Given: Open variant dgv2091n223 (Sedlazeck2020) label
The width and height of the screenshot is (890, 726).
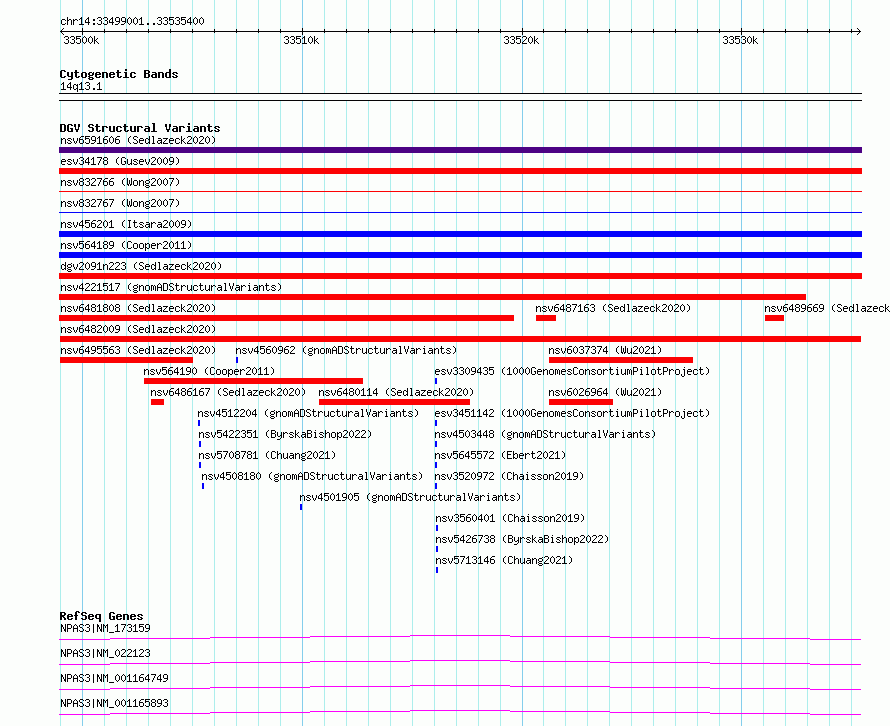Looking at the screenshot, I should pos(141,266).
